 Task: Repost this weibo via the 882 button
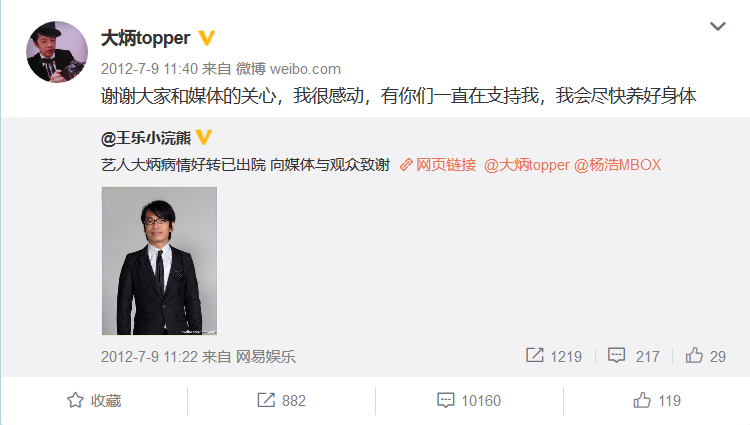(282, 400)
